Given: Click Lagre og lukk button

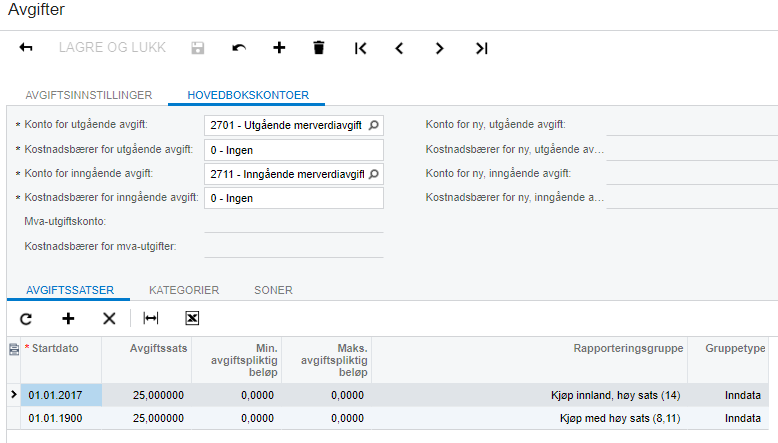Looking at the screenshot, I should [x=112, y=48].
